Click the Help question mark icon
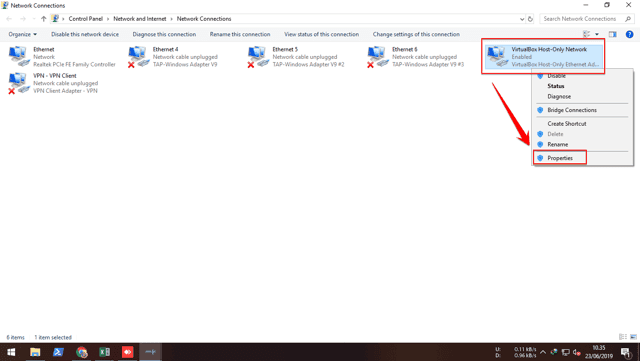Screen dimensions: 640x361 pos(629,34)
